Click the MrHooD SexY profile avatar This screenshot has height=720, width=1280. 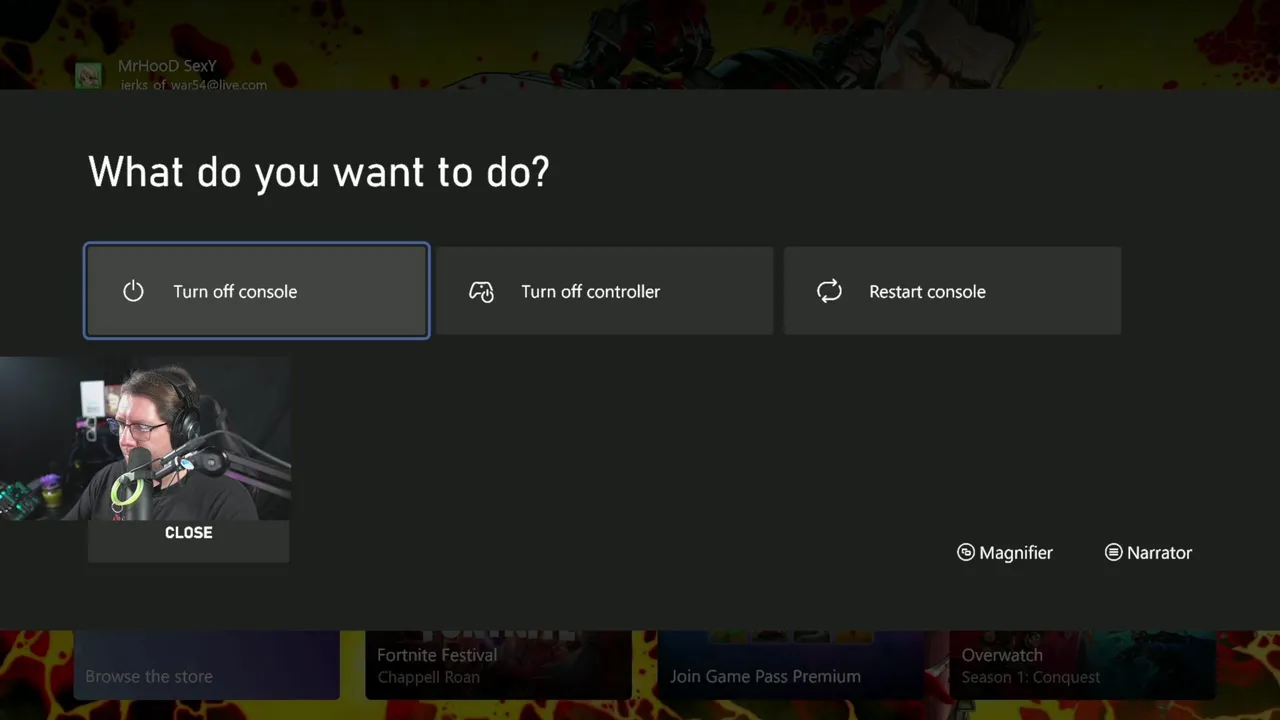(x=89, y=76)
